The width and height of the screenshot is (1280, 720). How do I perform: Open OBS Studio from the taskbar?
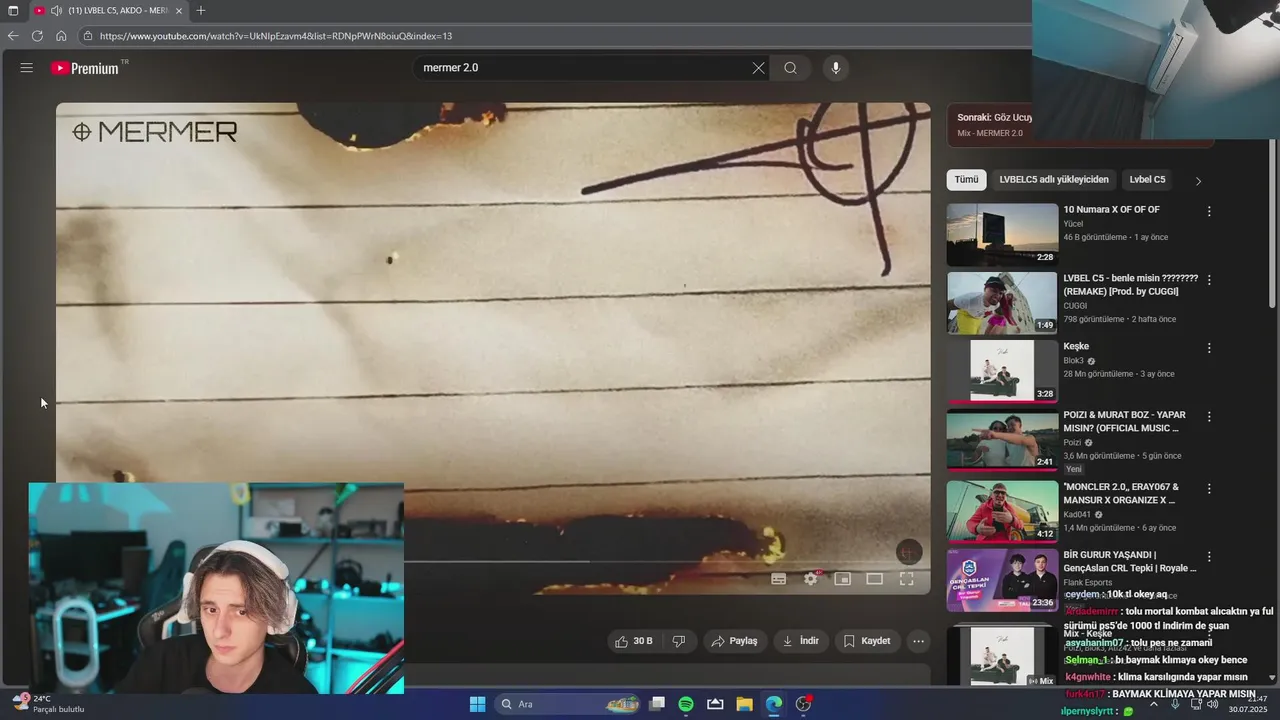click(x=803, y=704)
